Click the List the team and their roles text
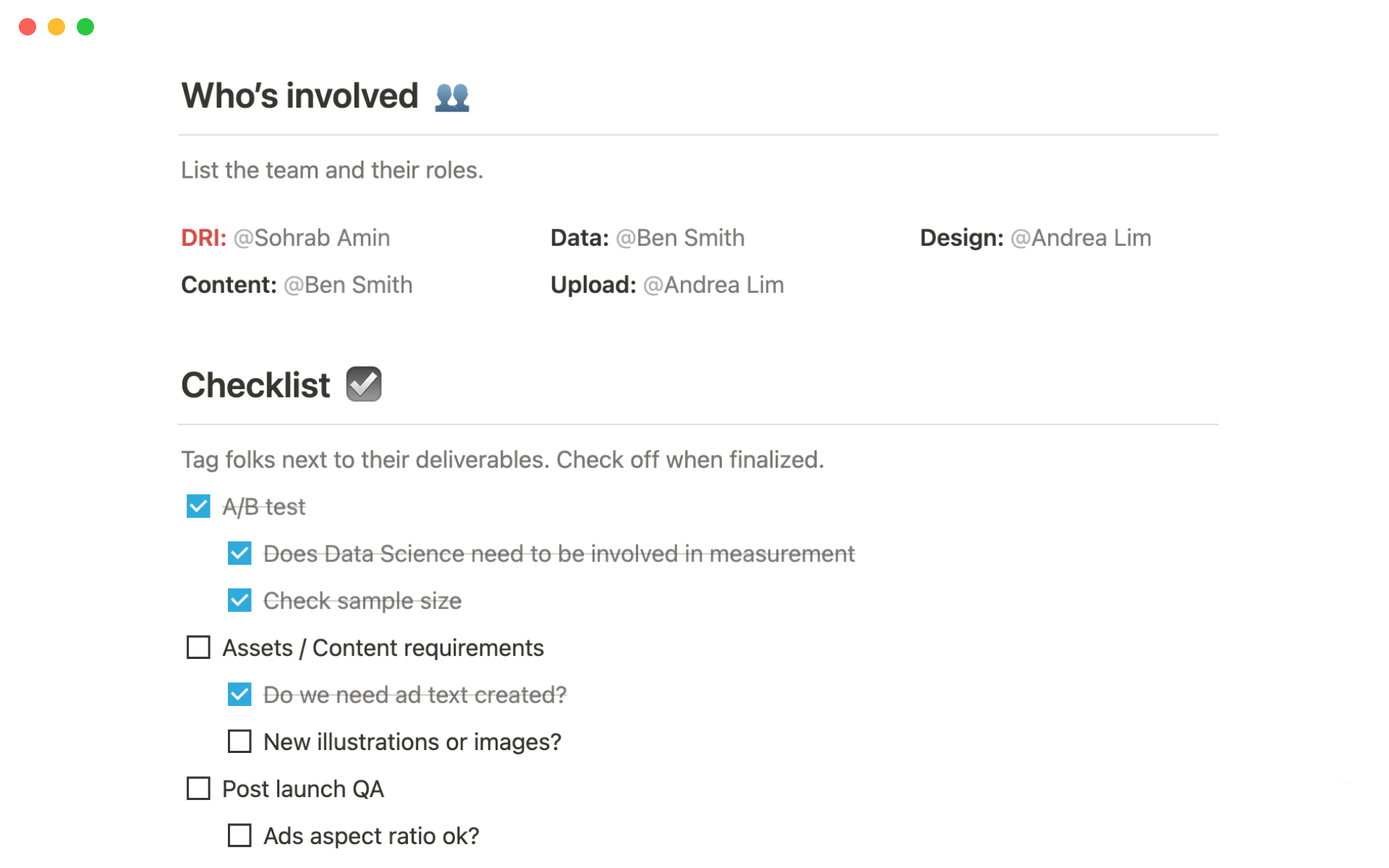The height and width of the screenshot is (868, 1389). coord(331,170)
